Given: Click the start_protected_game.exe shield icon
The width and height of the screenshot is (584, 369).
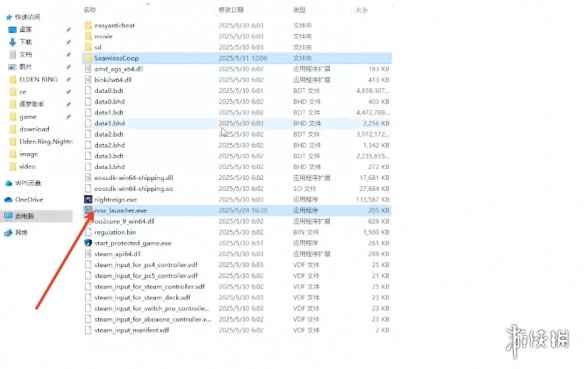Looking at the screenshot, I should click(x=88, y=243).
